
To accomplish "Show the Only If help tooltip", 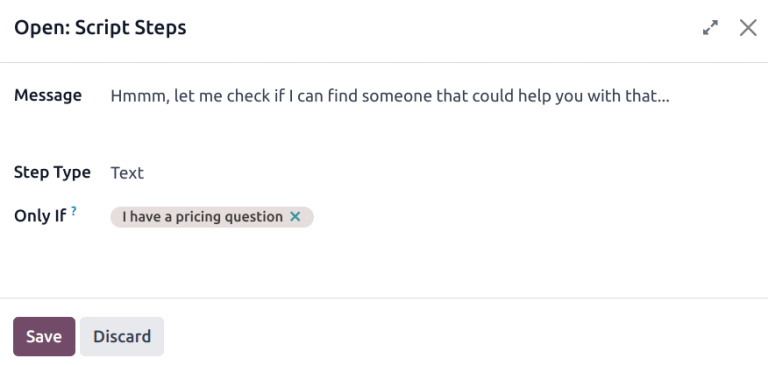I will [x=73, y=211].
